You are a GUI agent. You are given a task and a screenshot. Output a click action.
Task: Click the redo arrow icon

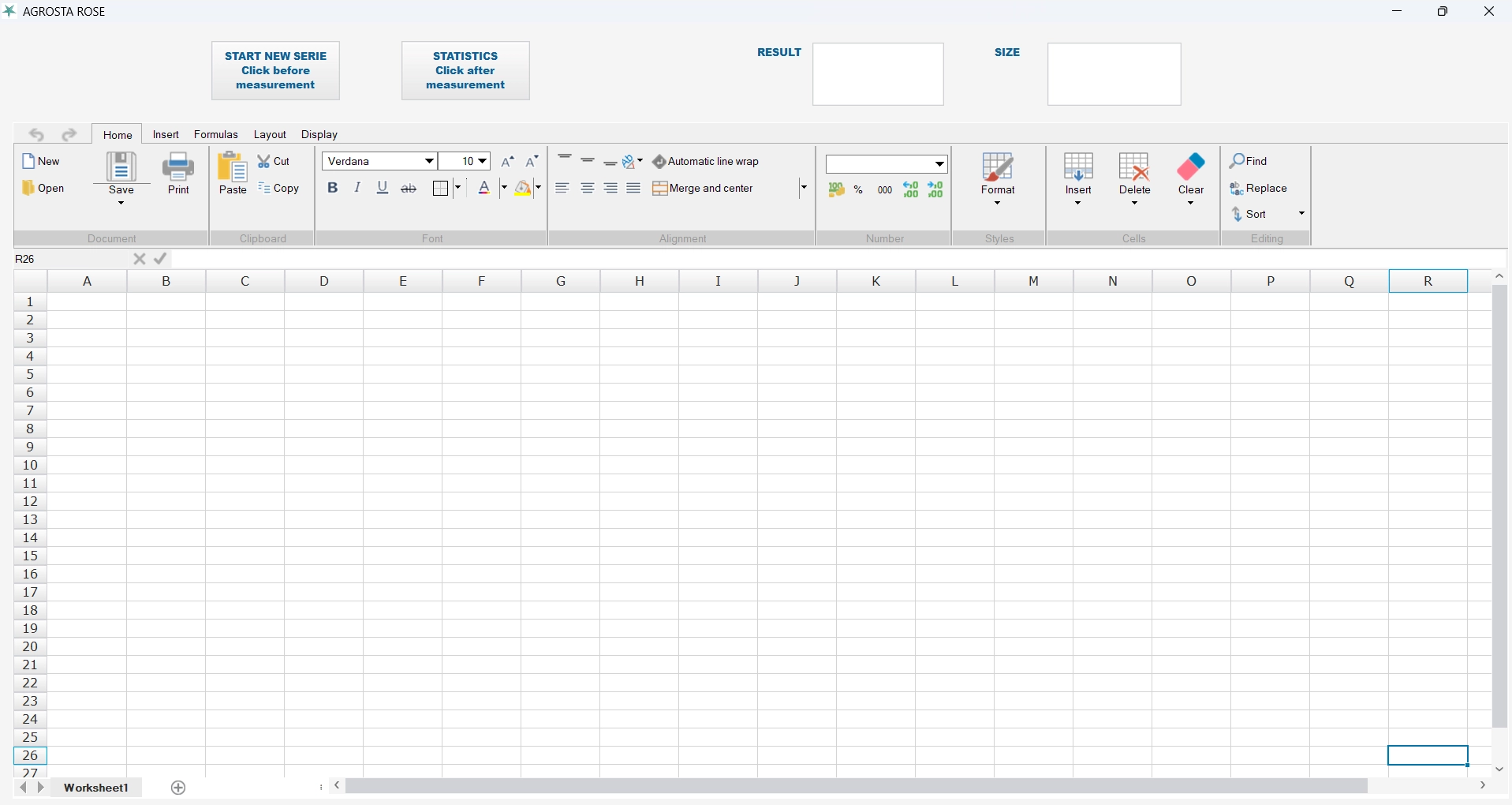pos(69,135)
